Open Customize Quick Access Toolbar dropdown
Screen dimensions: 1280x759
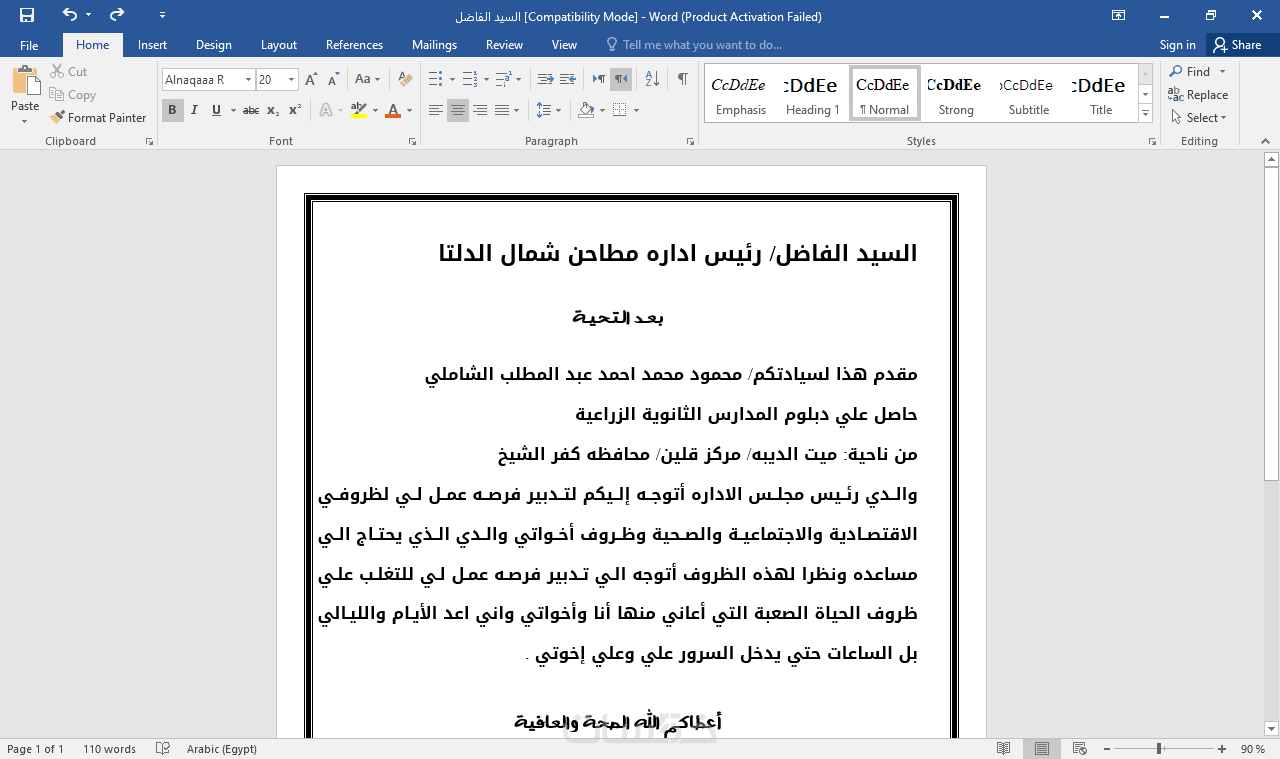pyautogui.click(x=163, y=16)
